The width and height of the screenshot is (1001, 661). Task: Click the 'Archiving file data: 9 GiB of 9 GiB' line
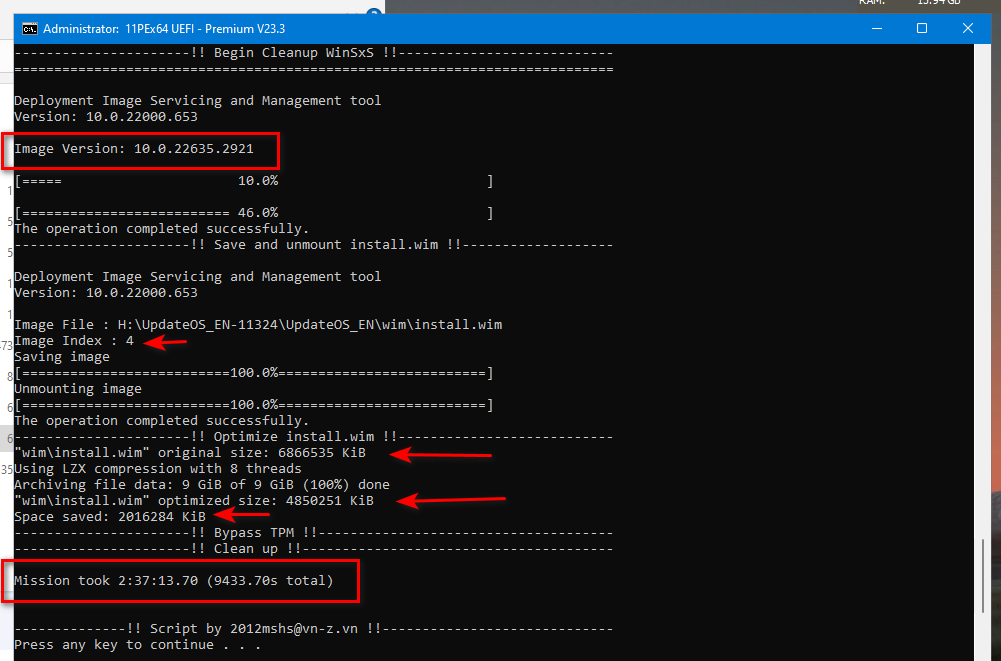coord(202,485)
